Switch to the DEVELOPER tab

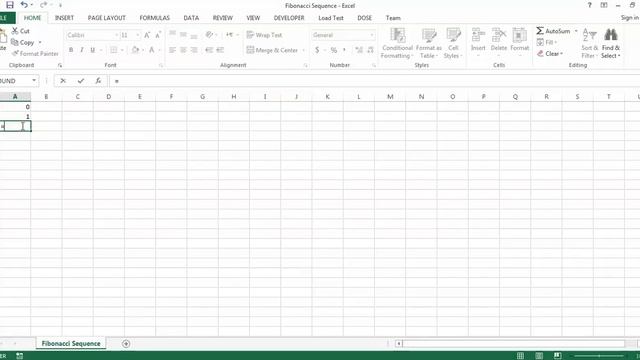point(289,18)
